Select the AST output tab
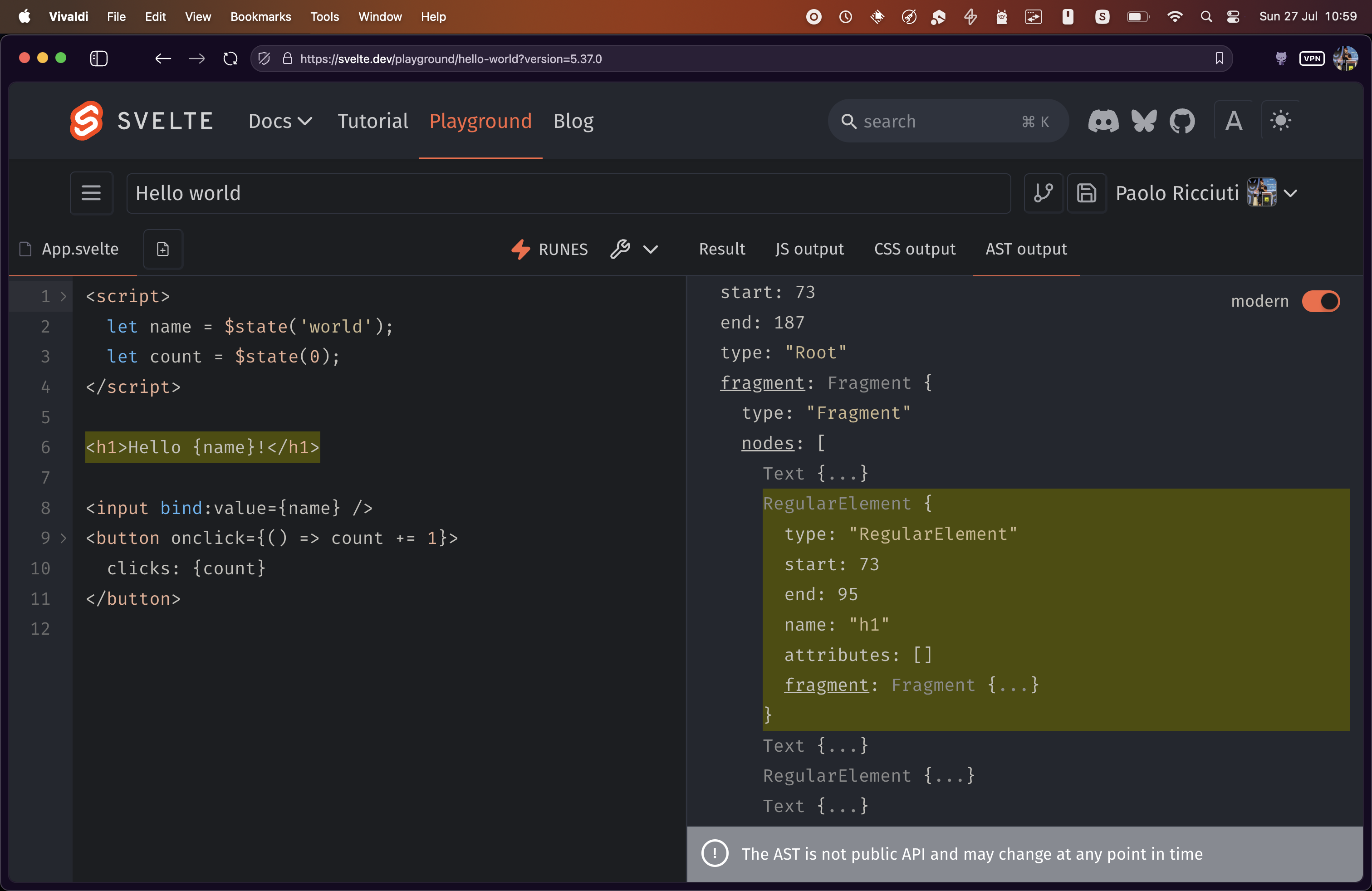 (x=1026, y=249)
